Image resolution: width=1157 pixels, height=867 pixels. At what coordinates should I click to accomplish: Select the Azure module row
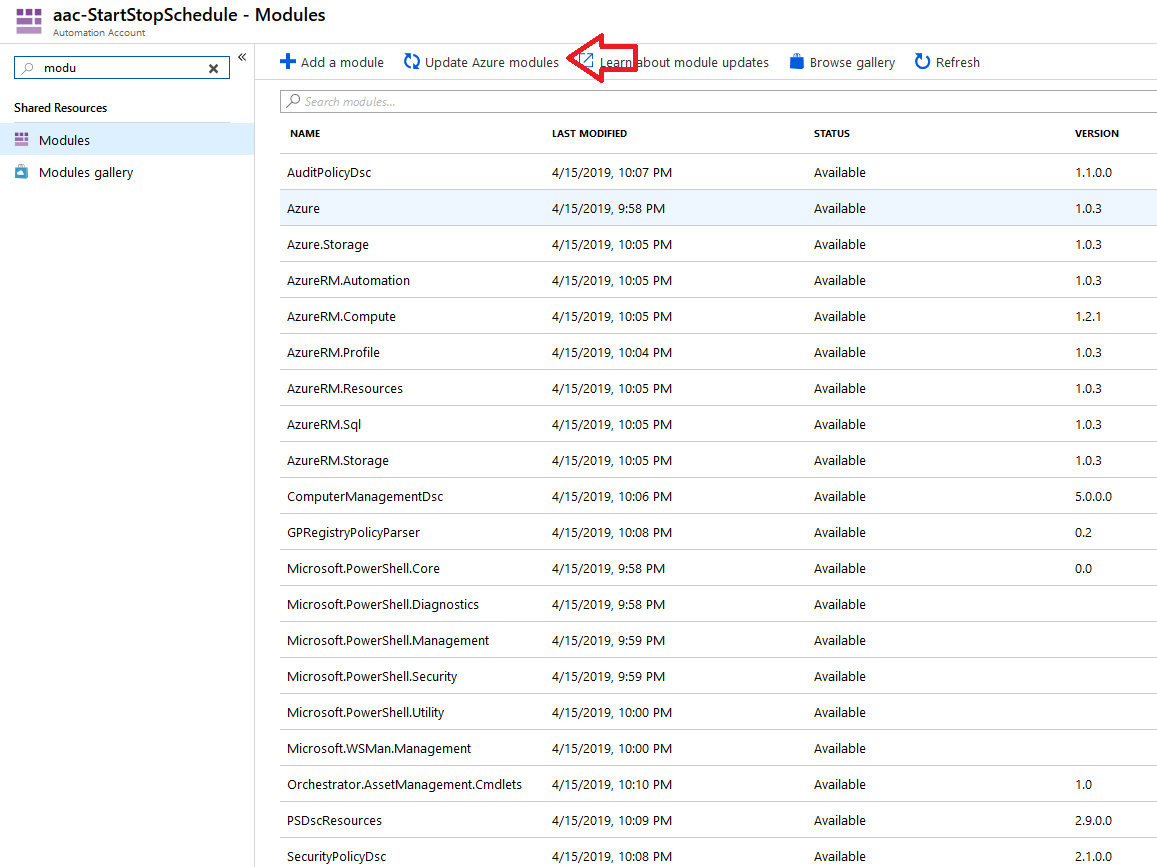pyautogui.click(x=718, y=208)
